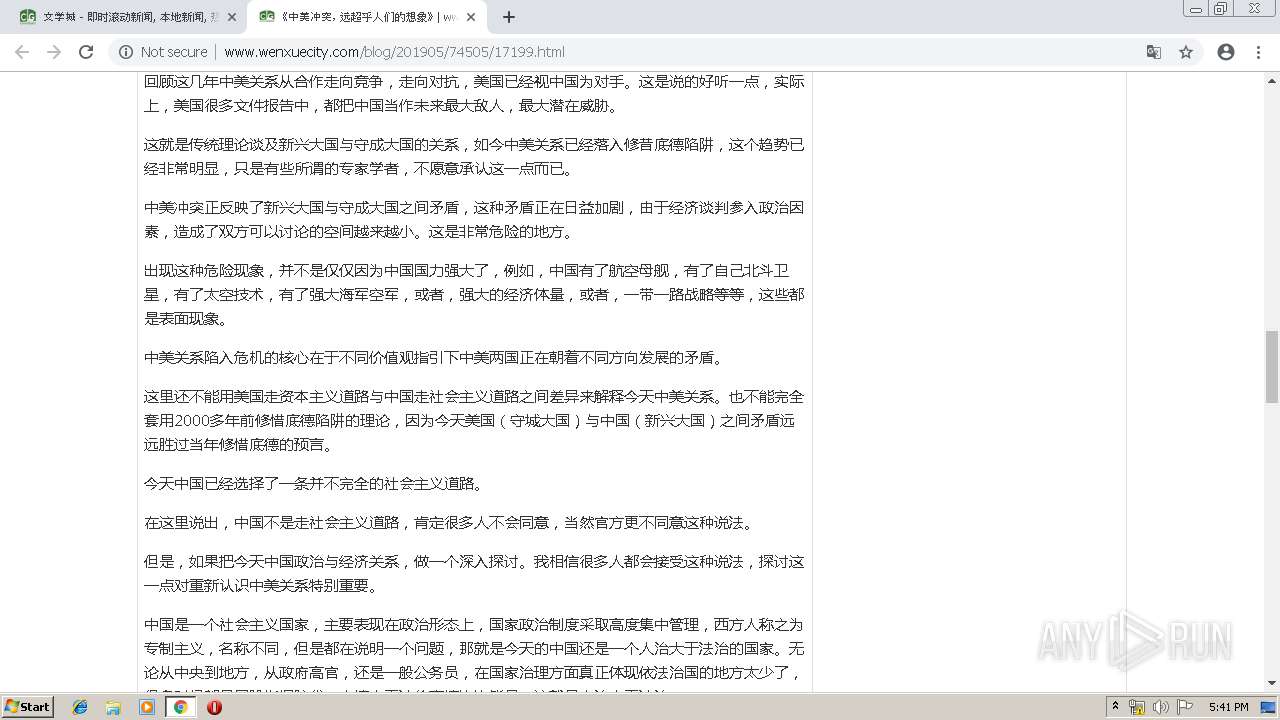
Task: Open a new tab with the plus button
Action: (508, 17)
